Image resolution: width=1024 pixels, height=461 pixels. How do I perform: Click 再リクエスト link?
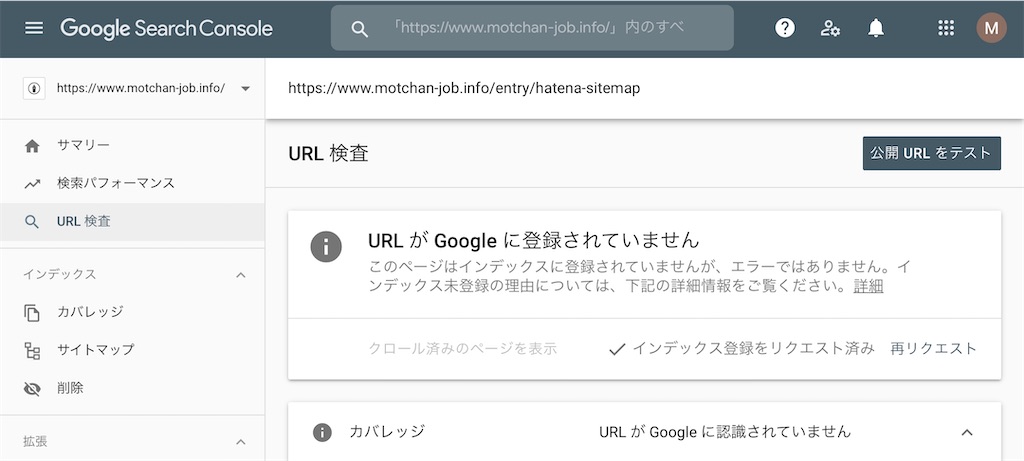point(933,349)
